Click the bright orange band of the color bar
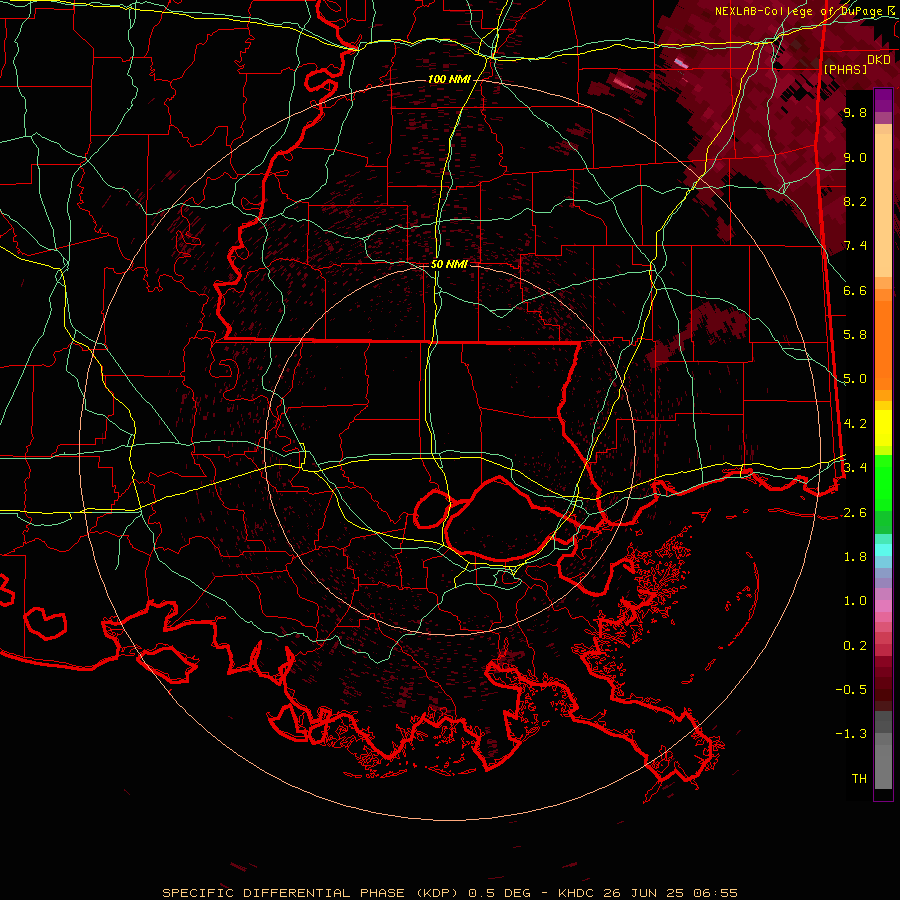900x900 pixels. 883,344
